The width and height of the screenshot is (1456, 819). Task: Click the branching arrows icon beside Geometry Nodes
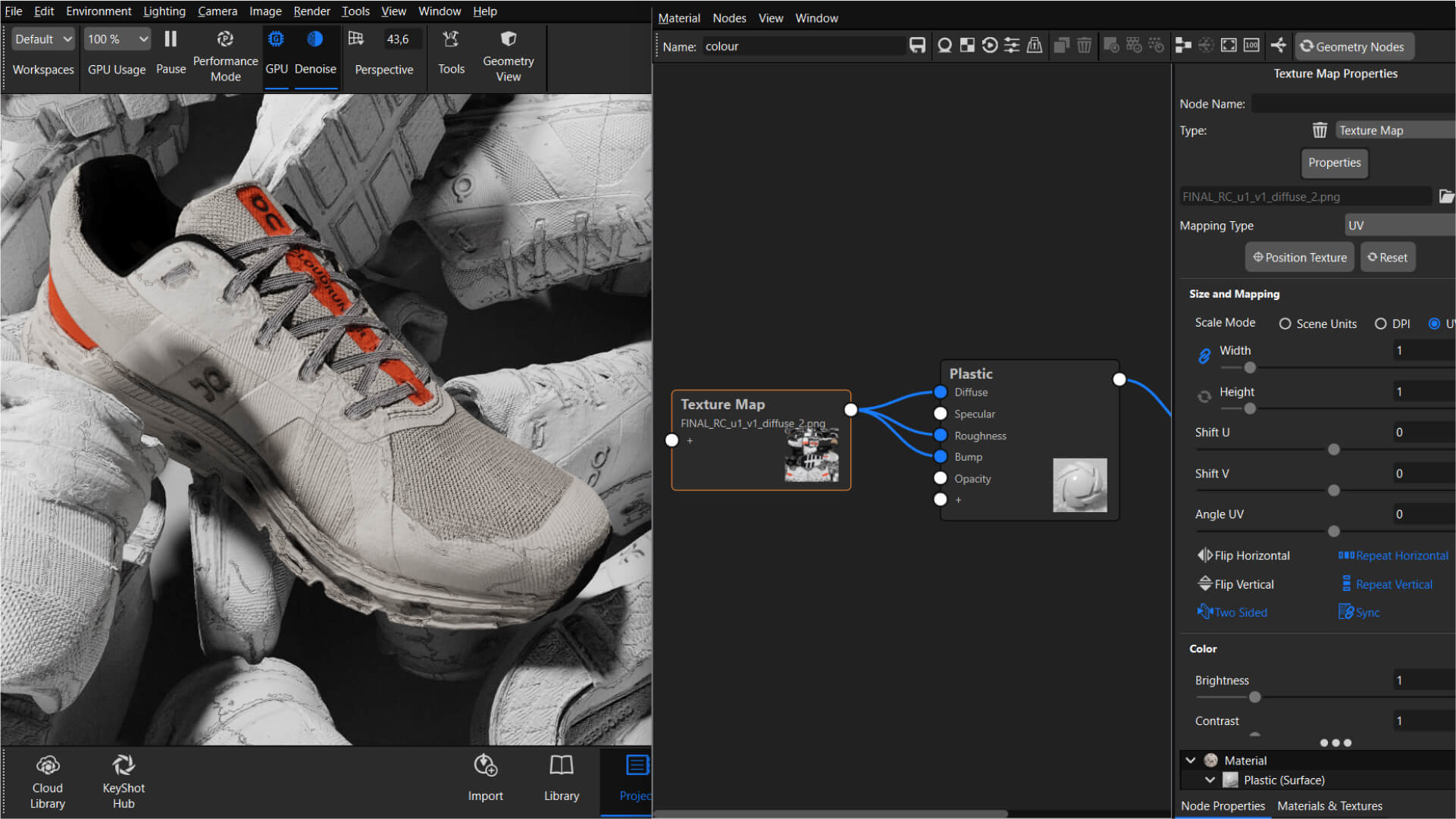[x=1279, y=45]
